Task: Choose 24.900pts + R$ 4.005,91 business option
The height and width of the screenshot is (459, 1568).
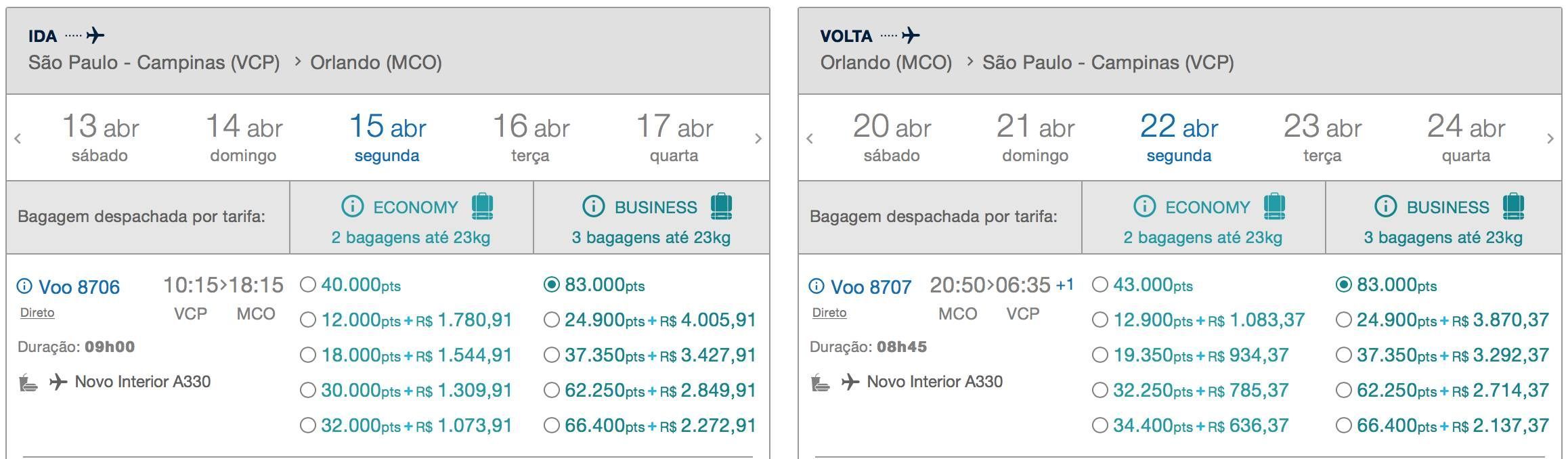Action: [x=552, y=320]
